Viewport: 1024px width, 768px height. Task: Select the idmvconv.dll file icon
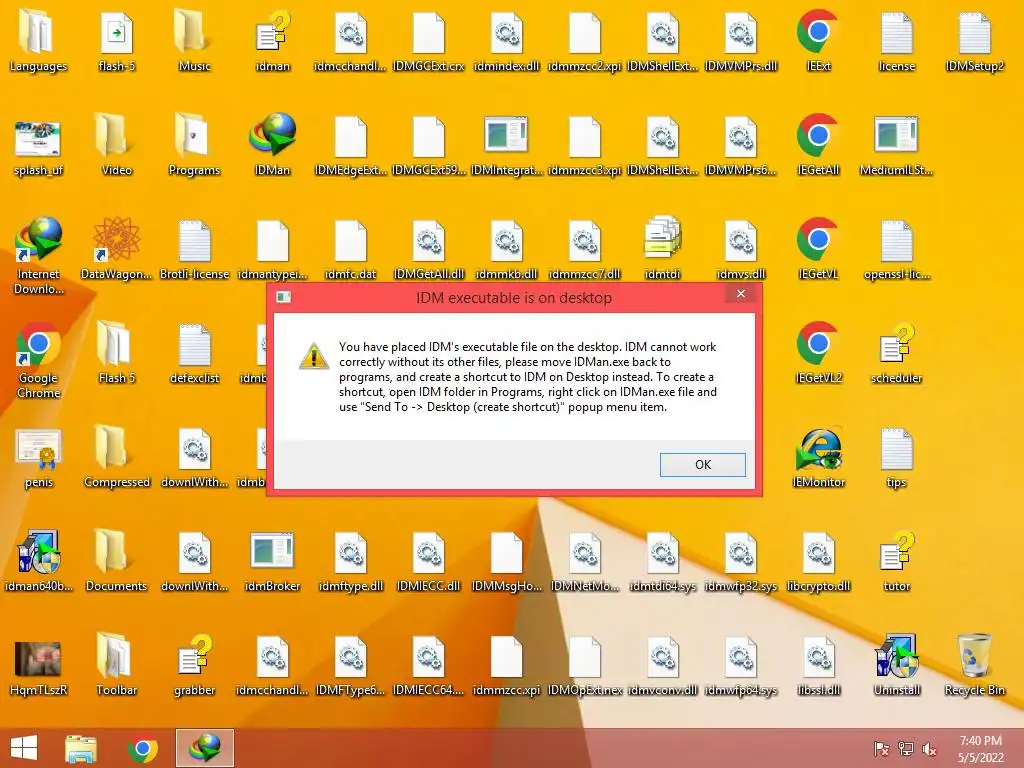click(662, 657)
